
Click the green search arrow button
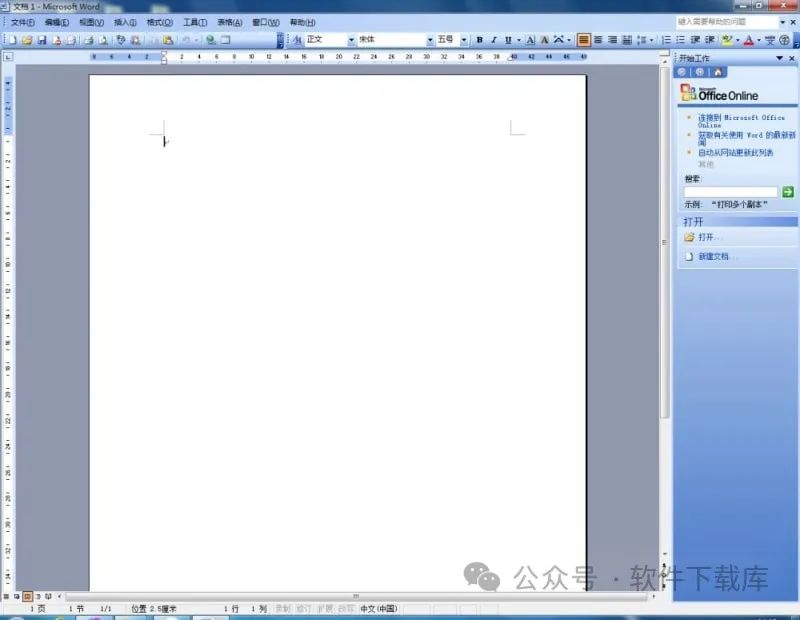[788, 192]
